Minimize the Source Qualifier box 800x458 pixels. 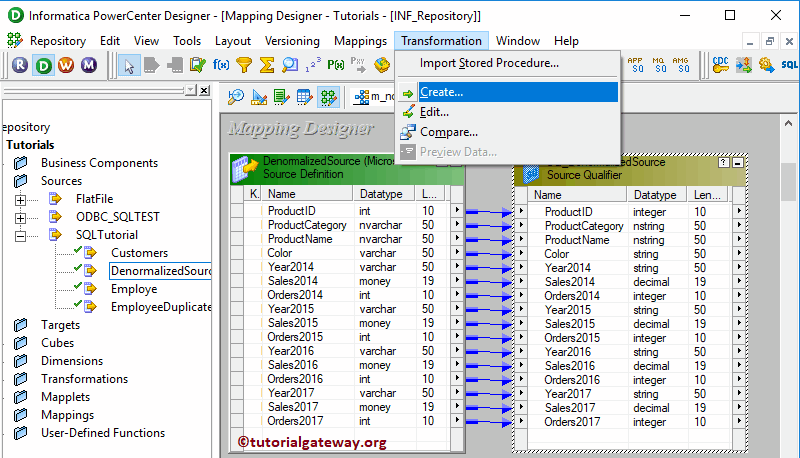[x=737, y=163]
